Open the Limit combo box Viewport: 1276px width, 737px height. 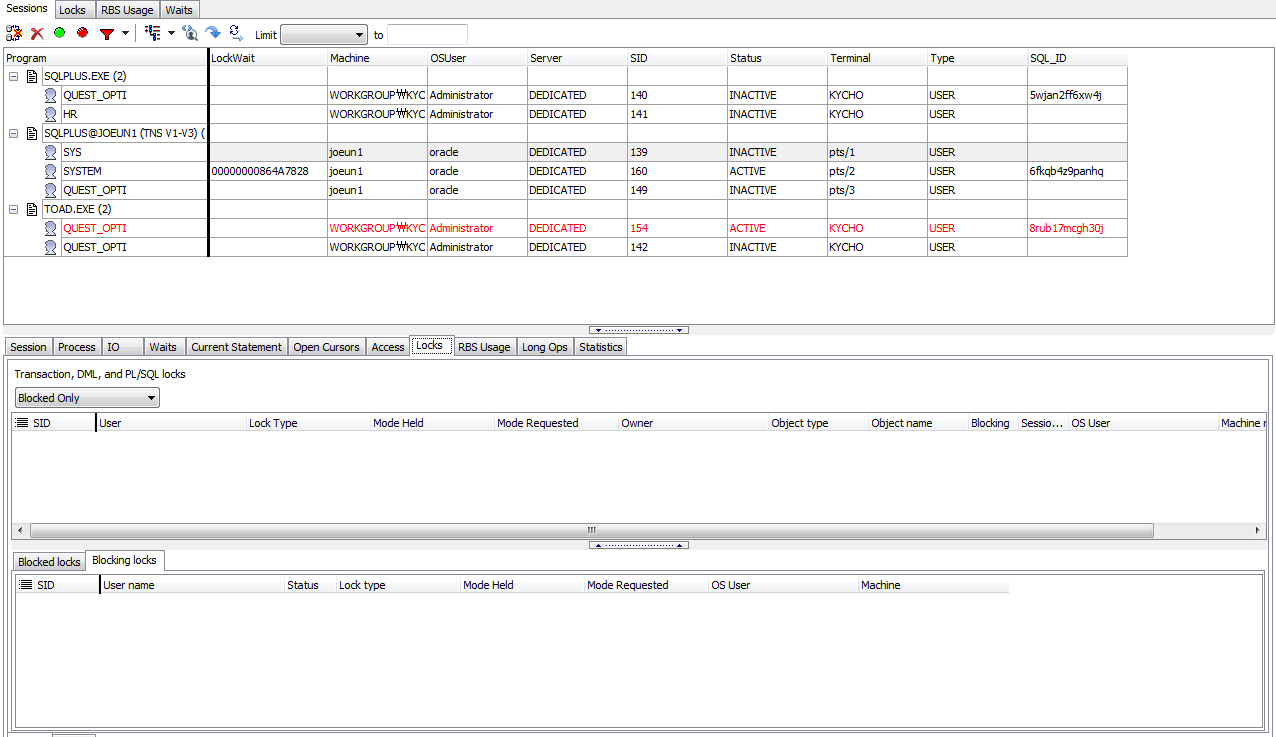(x=324, y=35)
